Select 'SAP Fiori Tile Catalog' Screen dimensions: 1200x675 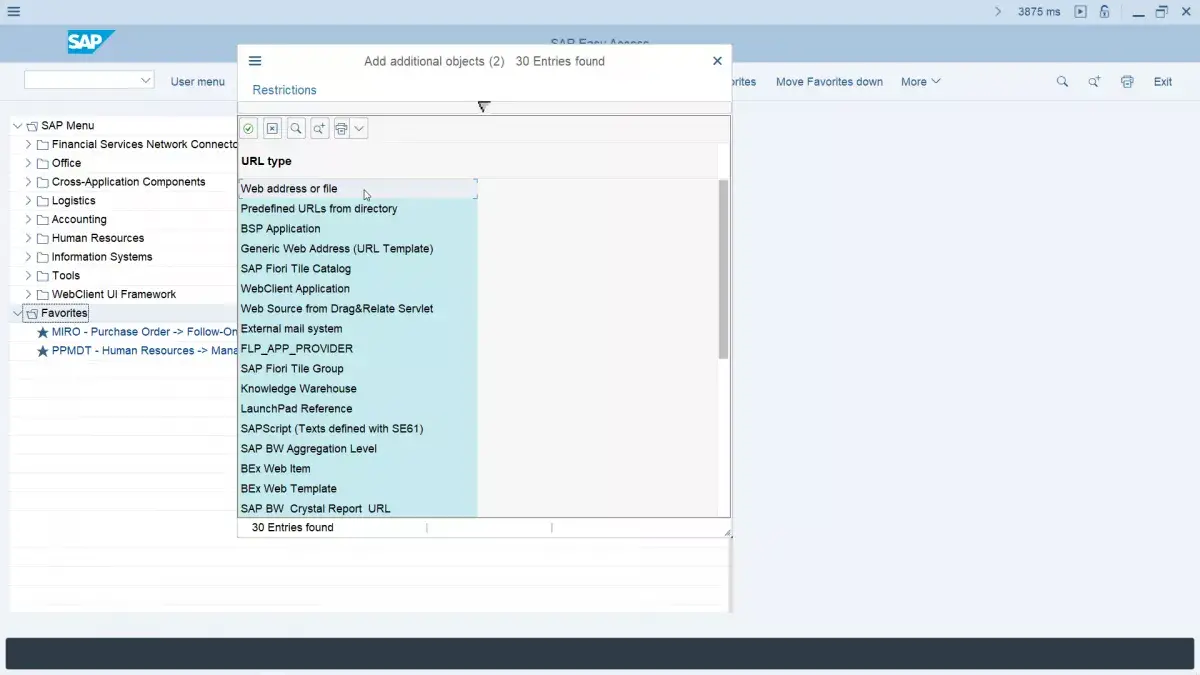358,269
